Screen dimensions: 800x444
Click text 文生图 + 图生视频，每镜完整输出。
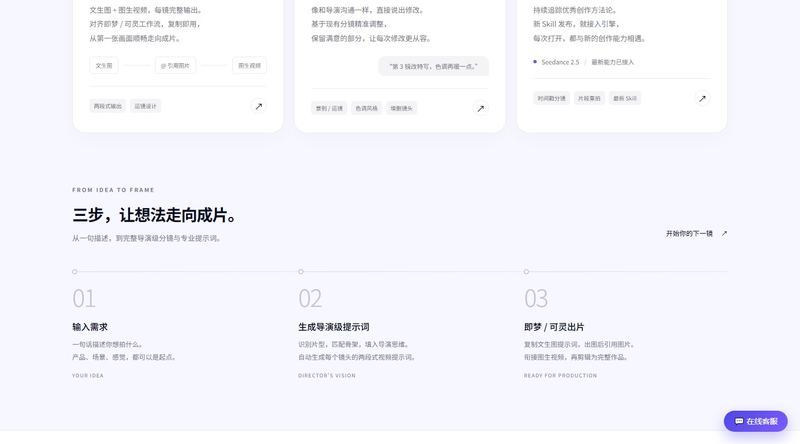(x=146, y=10)
